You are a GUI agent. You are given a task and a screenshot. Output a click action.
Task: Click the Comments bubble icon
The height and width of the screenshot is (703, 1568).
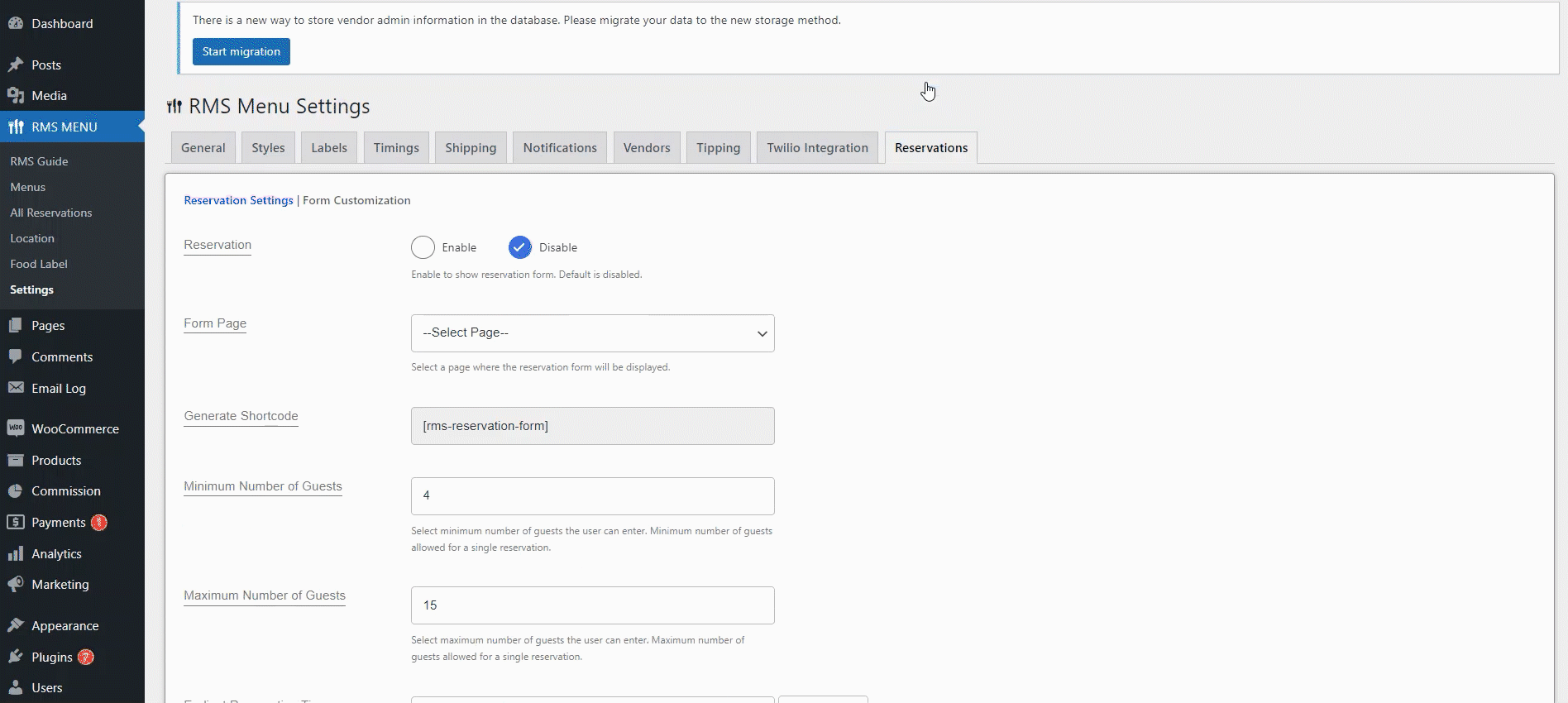pos(16,356)
